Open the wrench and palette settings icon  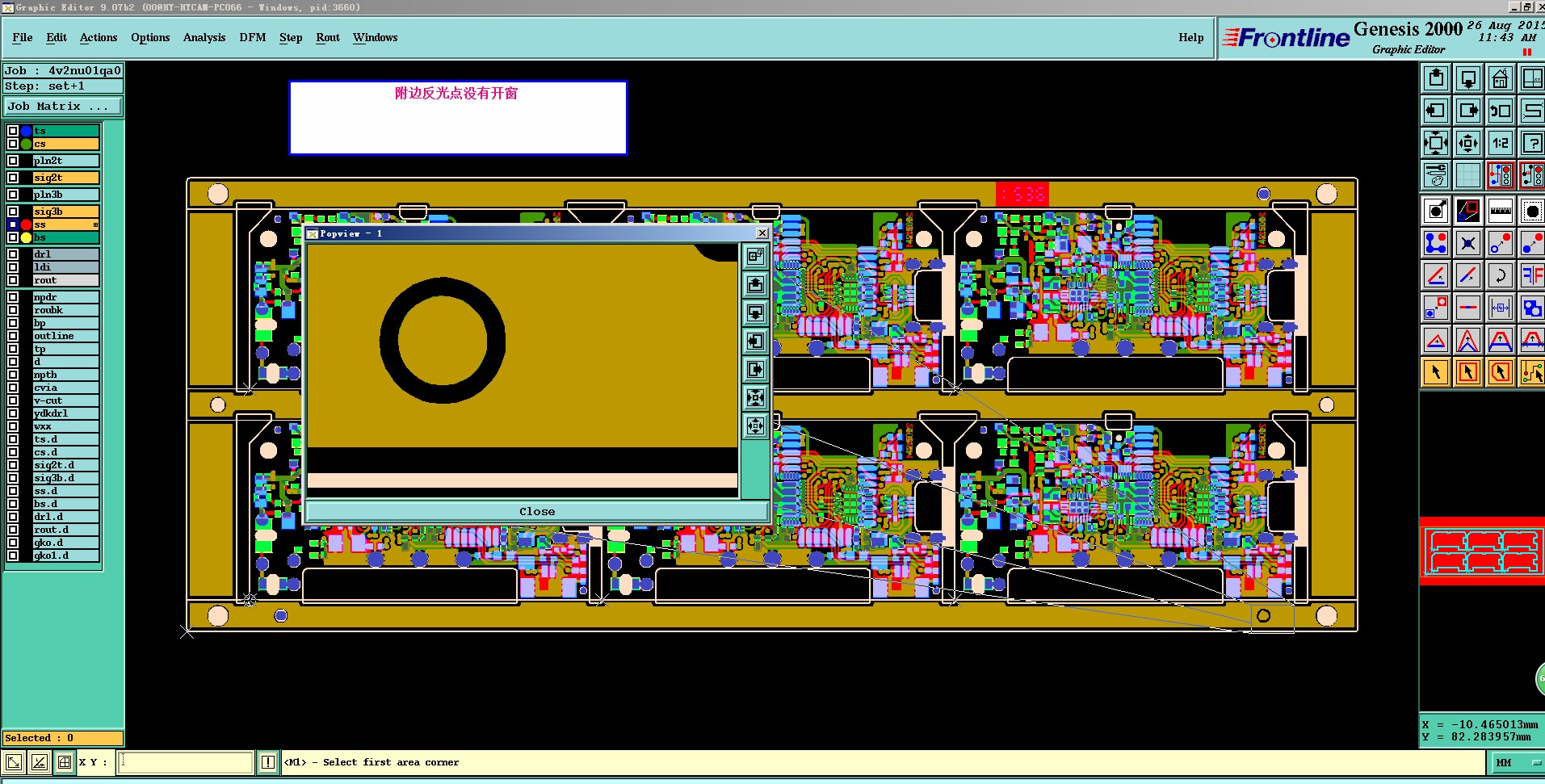1436,175
